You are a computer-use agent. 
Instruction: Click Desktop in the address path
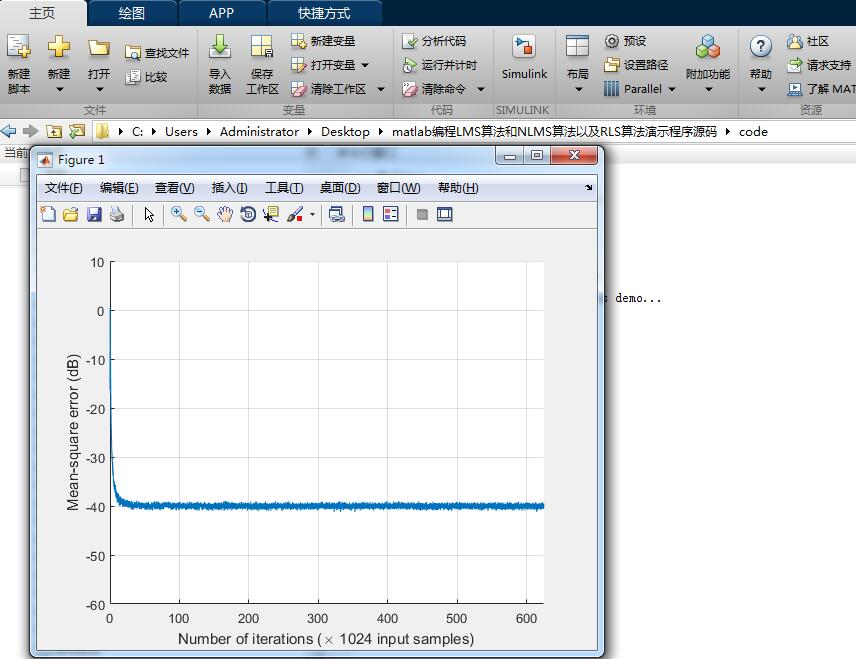[345, 132]
